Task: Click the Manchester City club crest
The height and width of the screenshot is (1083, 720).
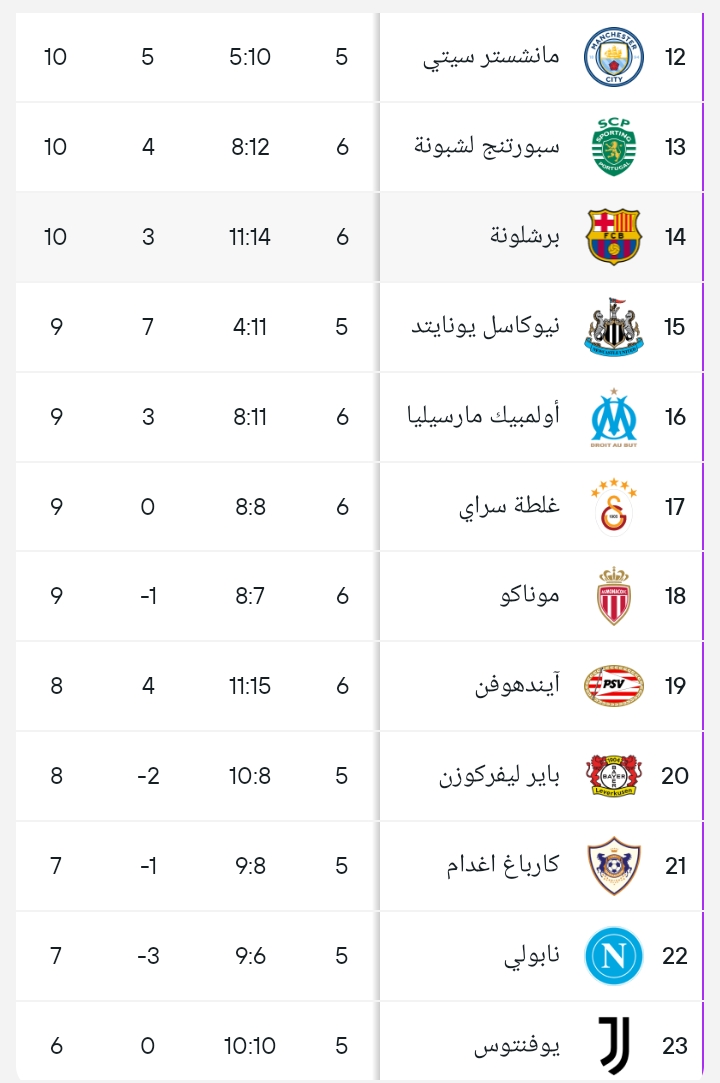Action: click(x=614, y=57)
